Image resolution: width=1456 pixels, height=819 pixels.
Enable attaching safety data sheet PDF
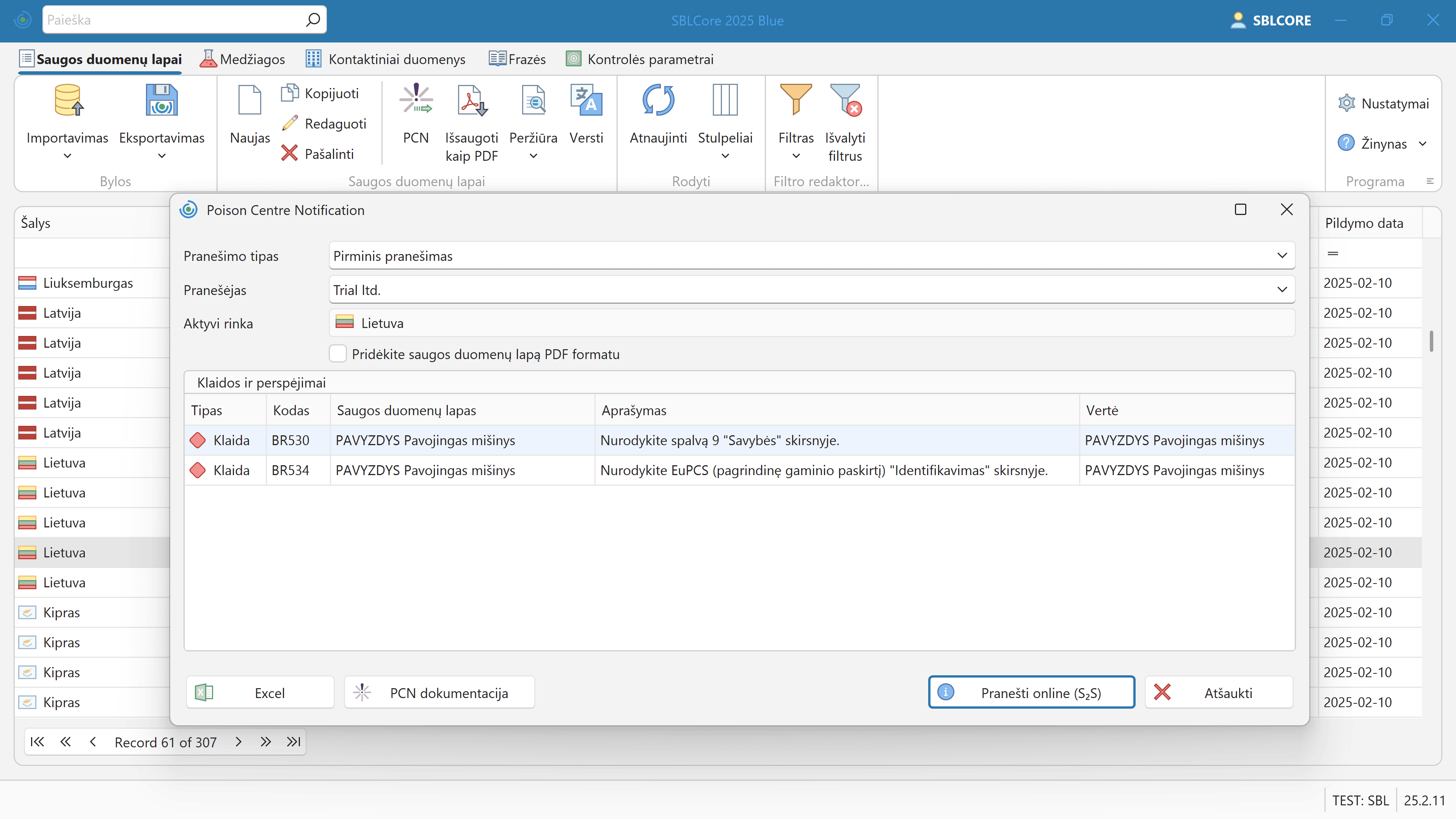click(x=338, y=354)
